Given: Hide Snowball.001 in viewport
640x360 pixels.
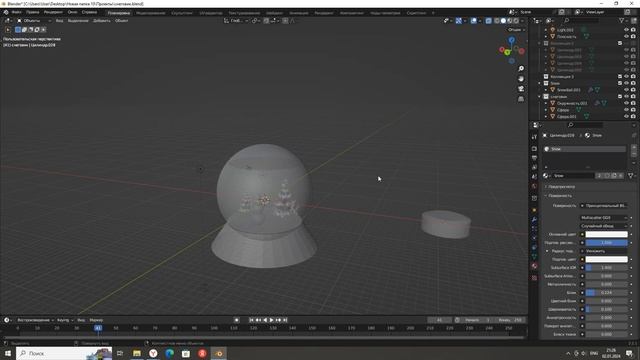Looking at the screenshot, I should pos(627,90).
